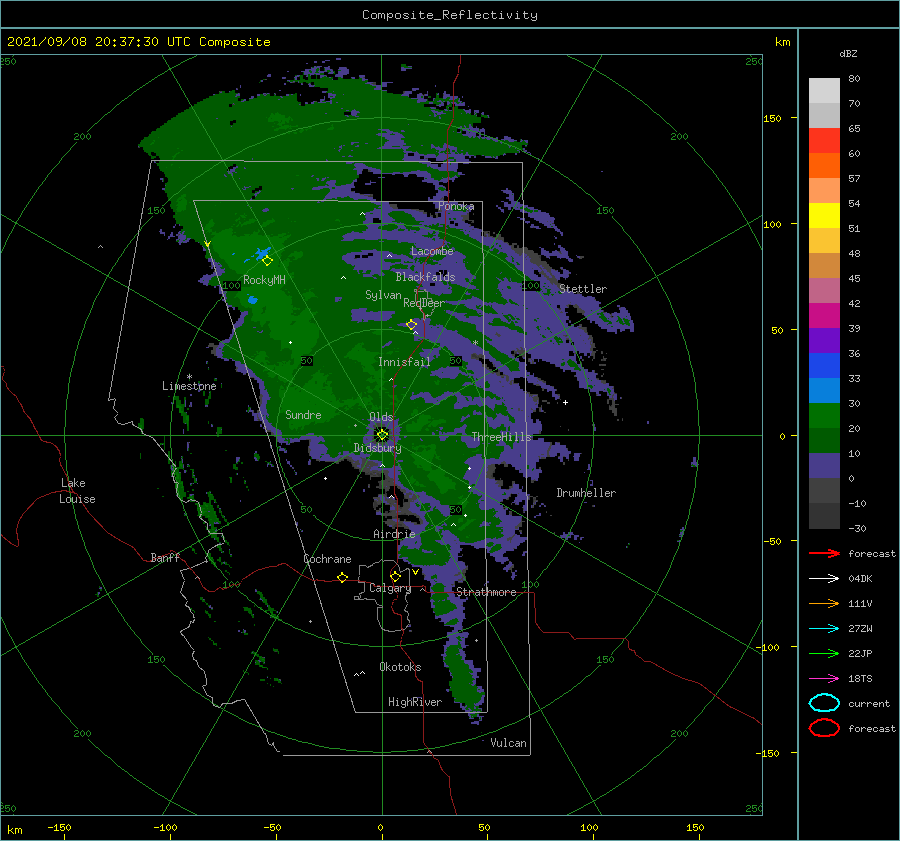Click the yellow diamond marker above Calgary
Viewport: 900px width, 841px height.
(395, 576)
